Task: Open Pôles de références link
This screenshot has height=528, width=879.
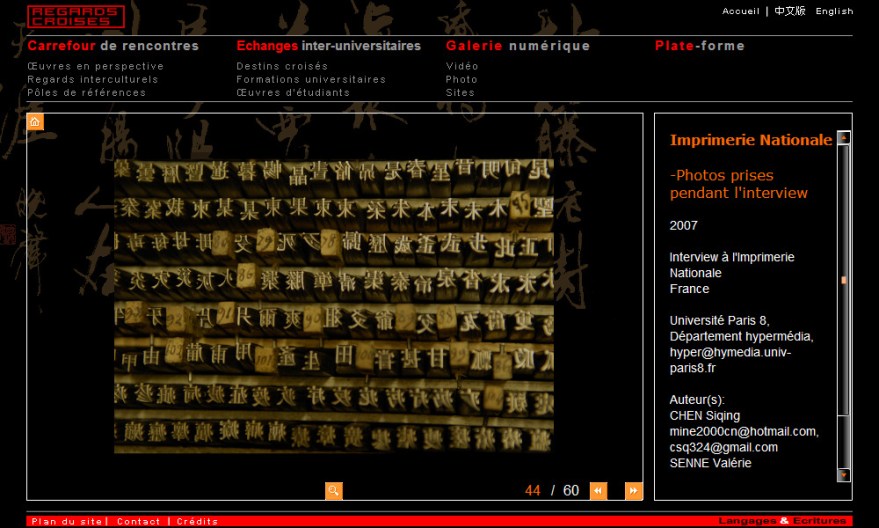Action: [86, 93]
